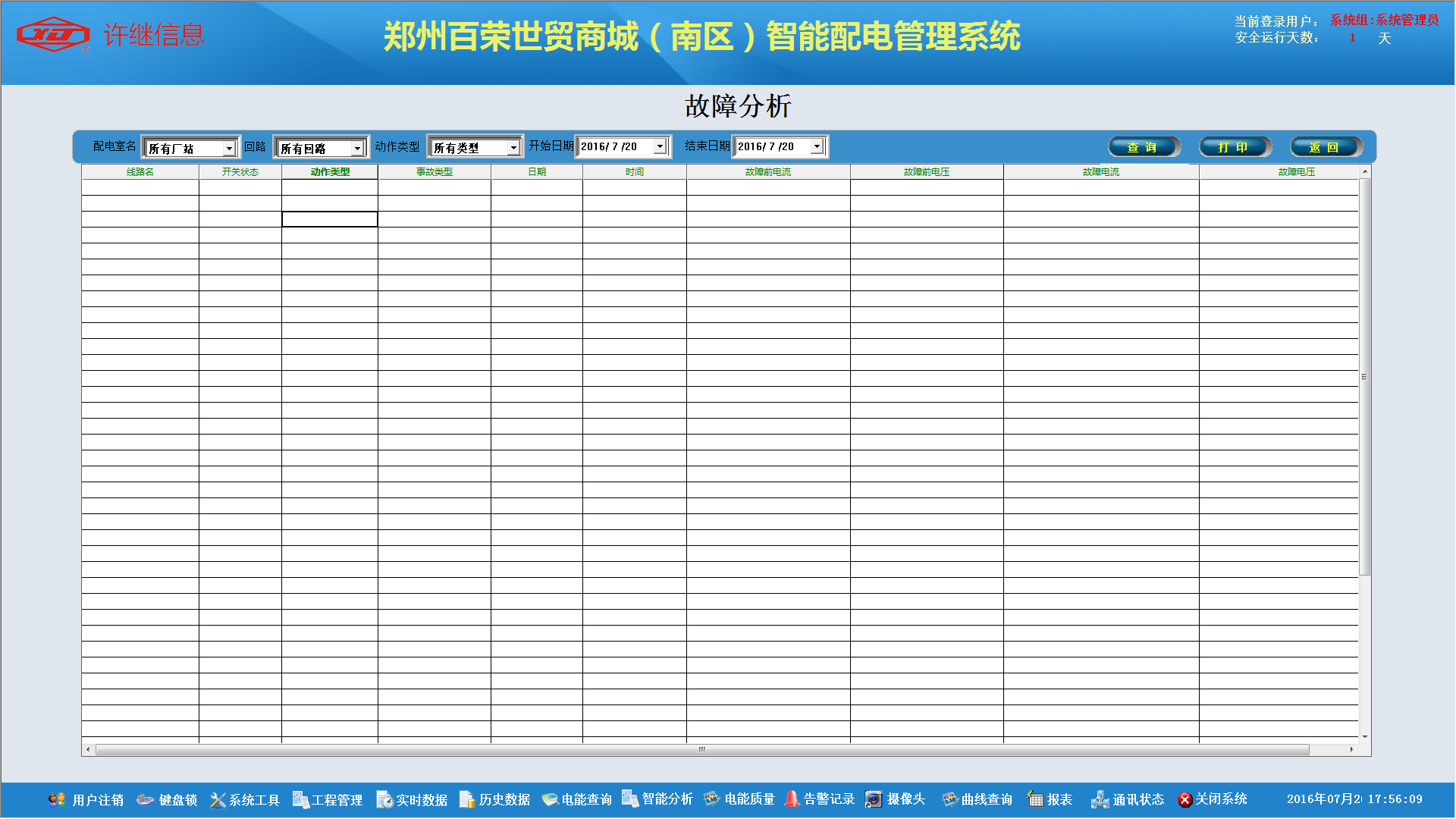The height and width of the screenshot is (819, 1456).
Task: Expand the 所有回路 circuit dropdown
Action: pos(357,149)
